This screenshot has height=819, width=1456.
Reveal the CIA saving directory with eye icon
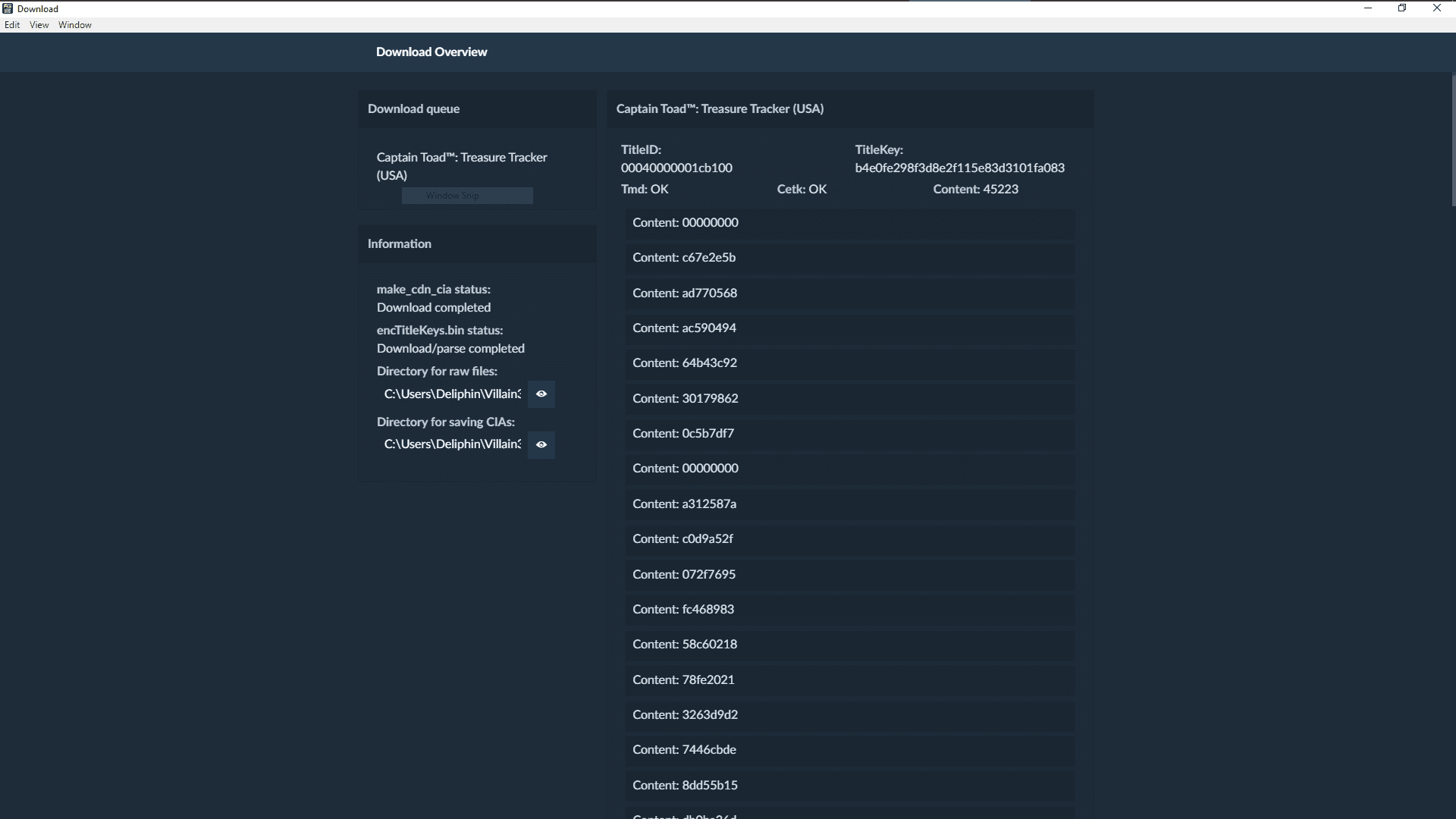click(541, 445)
